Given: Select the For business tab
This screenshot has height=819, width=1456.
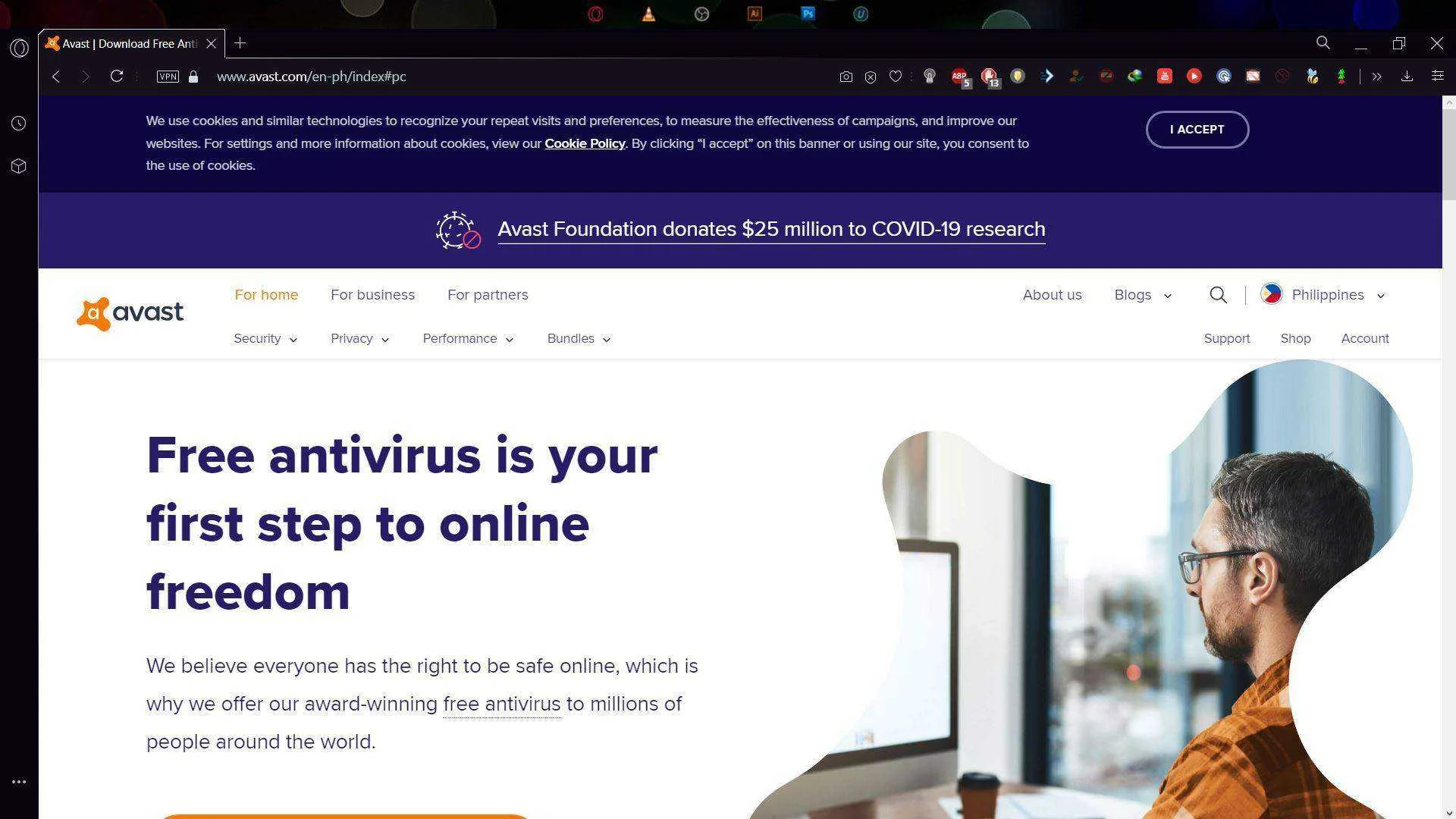Looking at the screenshot, I should (x=372, y=295).
